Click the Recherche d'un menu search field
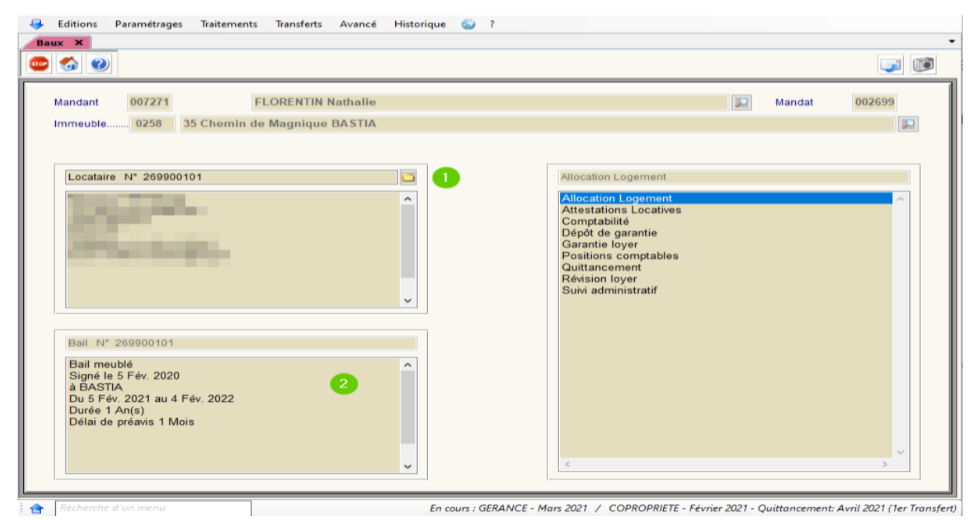 pos(150,508)
